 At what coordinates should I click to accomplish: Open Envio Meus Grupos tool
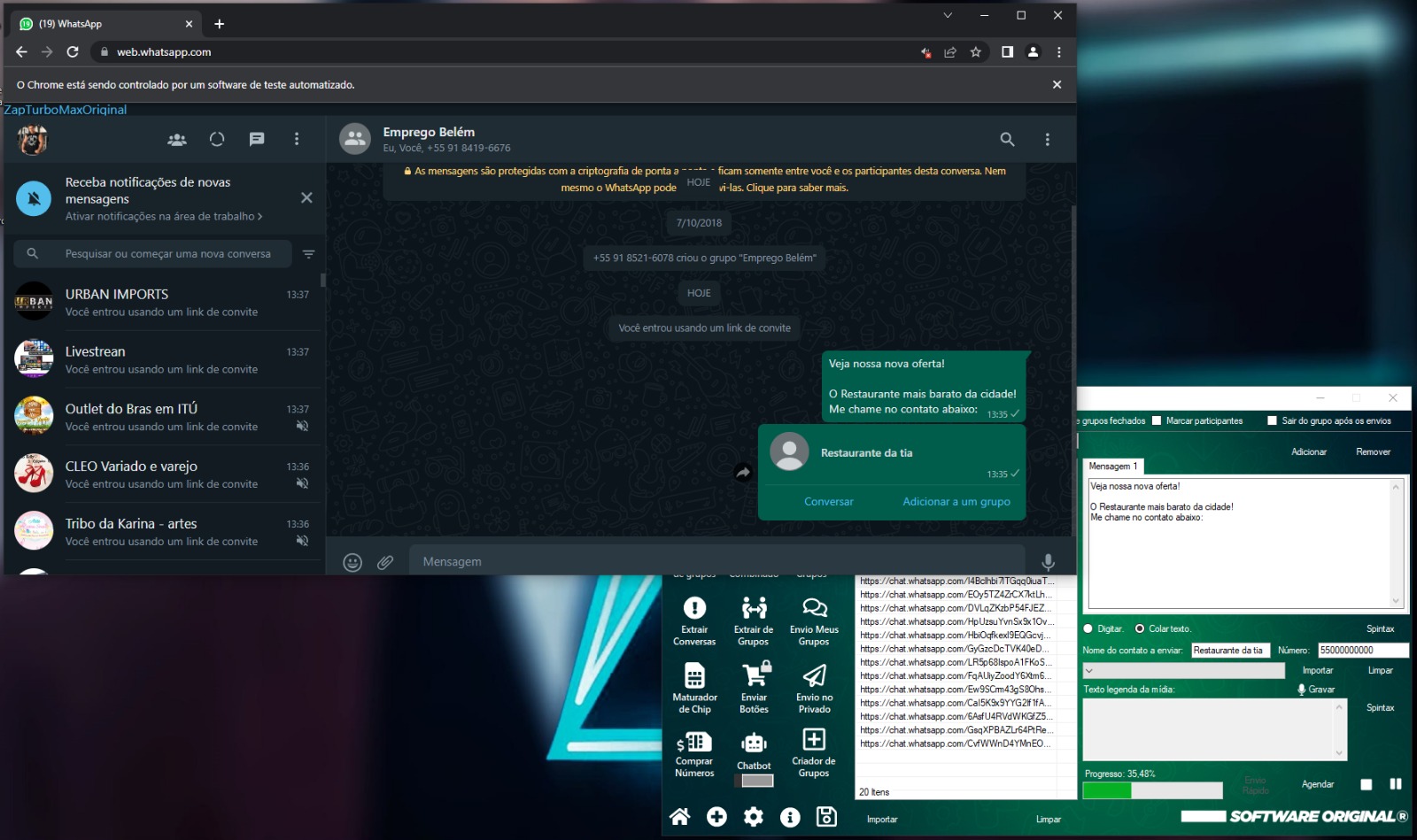tap(814, 620)
